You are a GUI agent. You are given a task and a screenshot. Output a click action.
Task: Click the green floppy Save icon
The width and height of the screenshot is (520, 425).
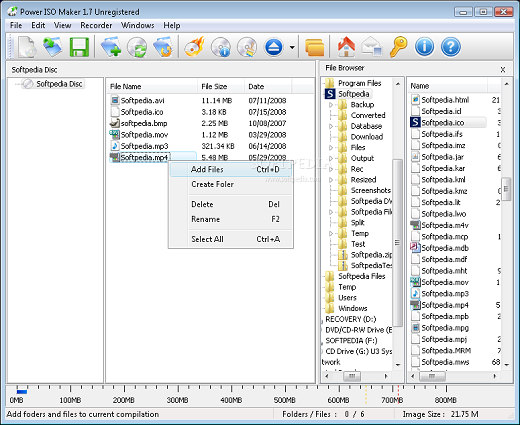tap(79, 47)
